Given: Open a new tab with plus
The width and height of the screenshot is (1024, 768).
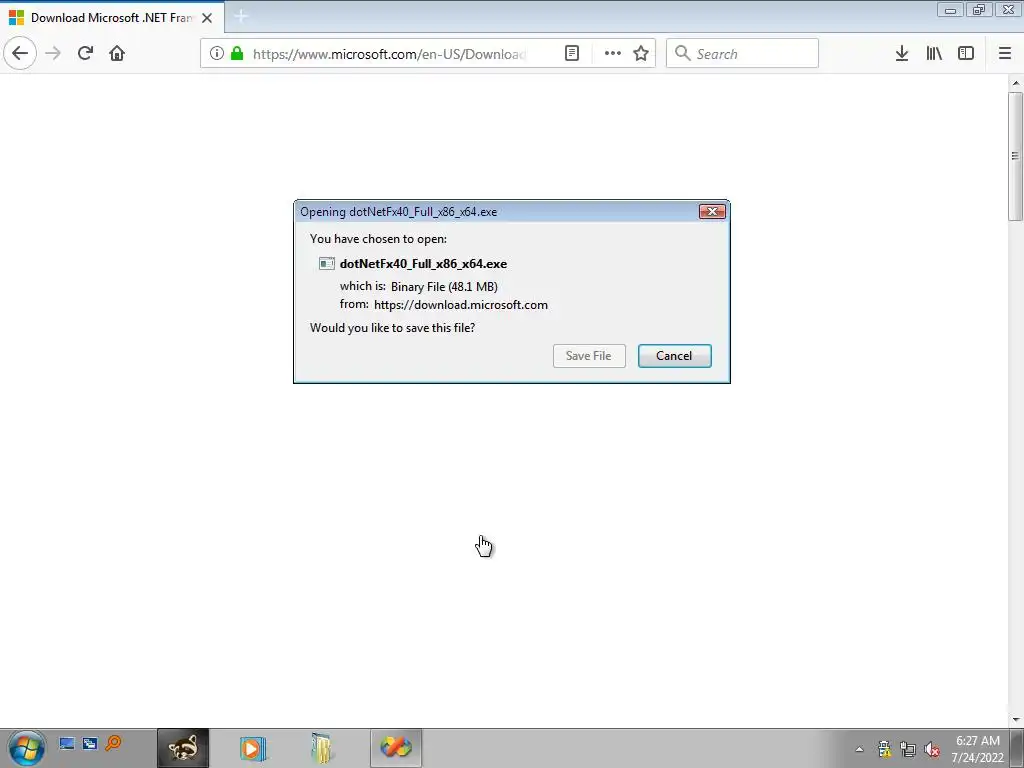Looking at the screenshot, I should click(x=241, y=17).
